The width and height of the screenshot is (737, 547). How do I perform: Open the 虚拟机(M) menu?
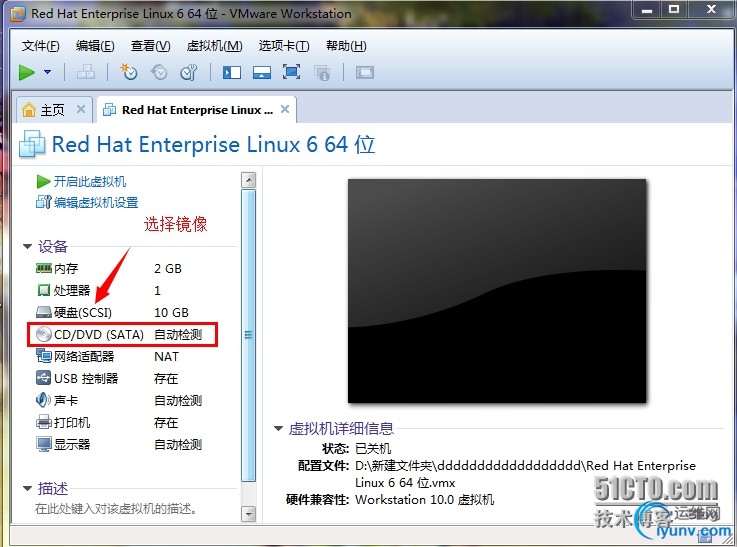coord(214,46)
